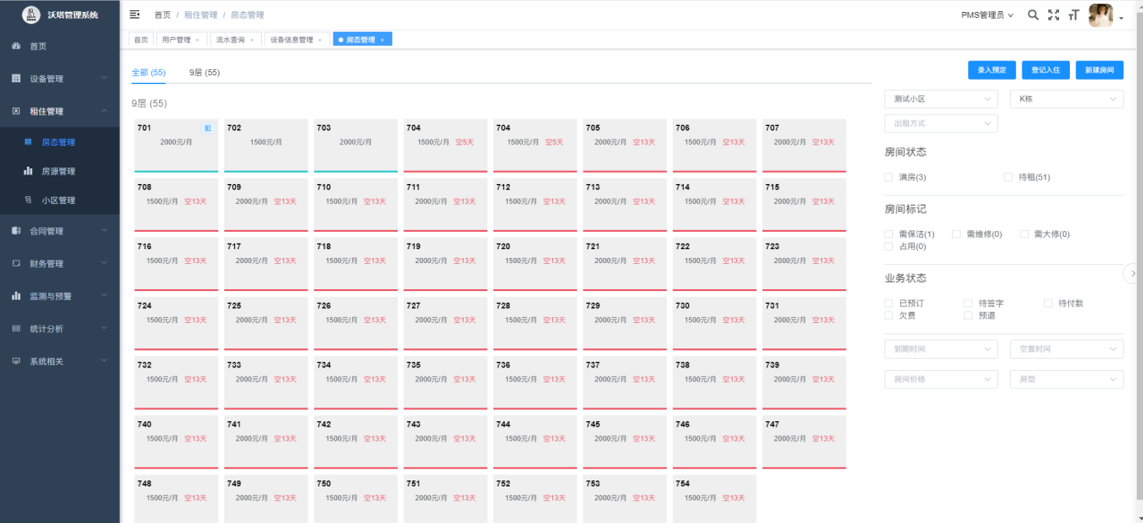Image resolution: width=1143 pixels, height=529 pixels.
Task: Switch to the 9层 (55) tab
Action: 204,73
